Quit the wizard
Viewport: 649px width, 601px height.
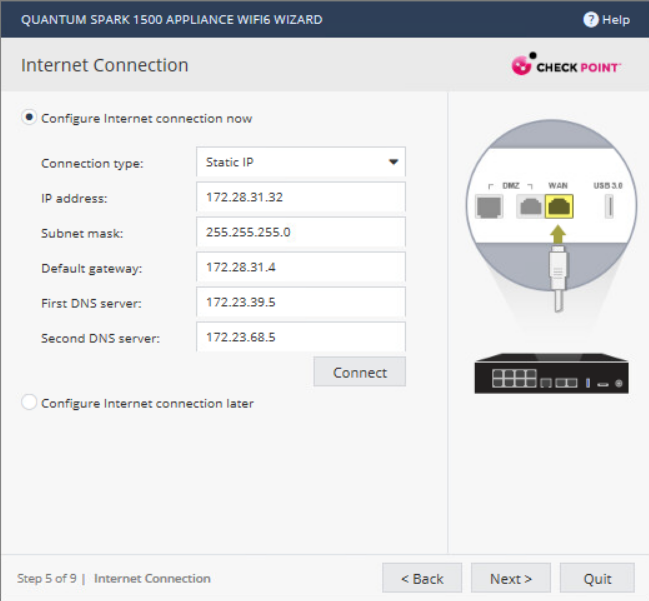pos(597,578)
